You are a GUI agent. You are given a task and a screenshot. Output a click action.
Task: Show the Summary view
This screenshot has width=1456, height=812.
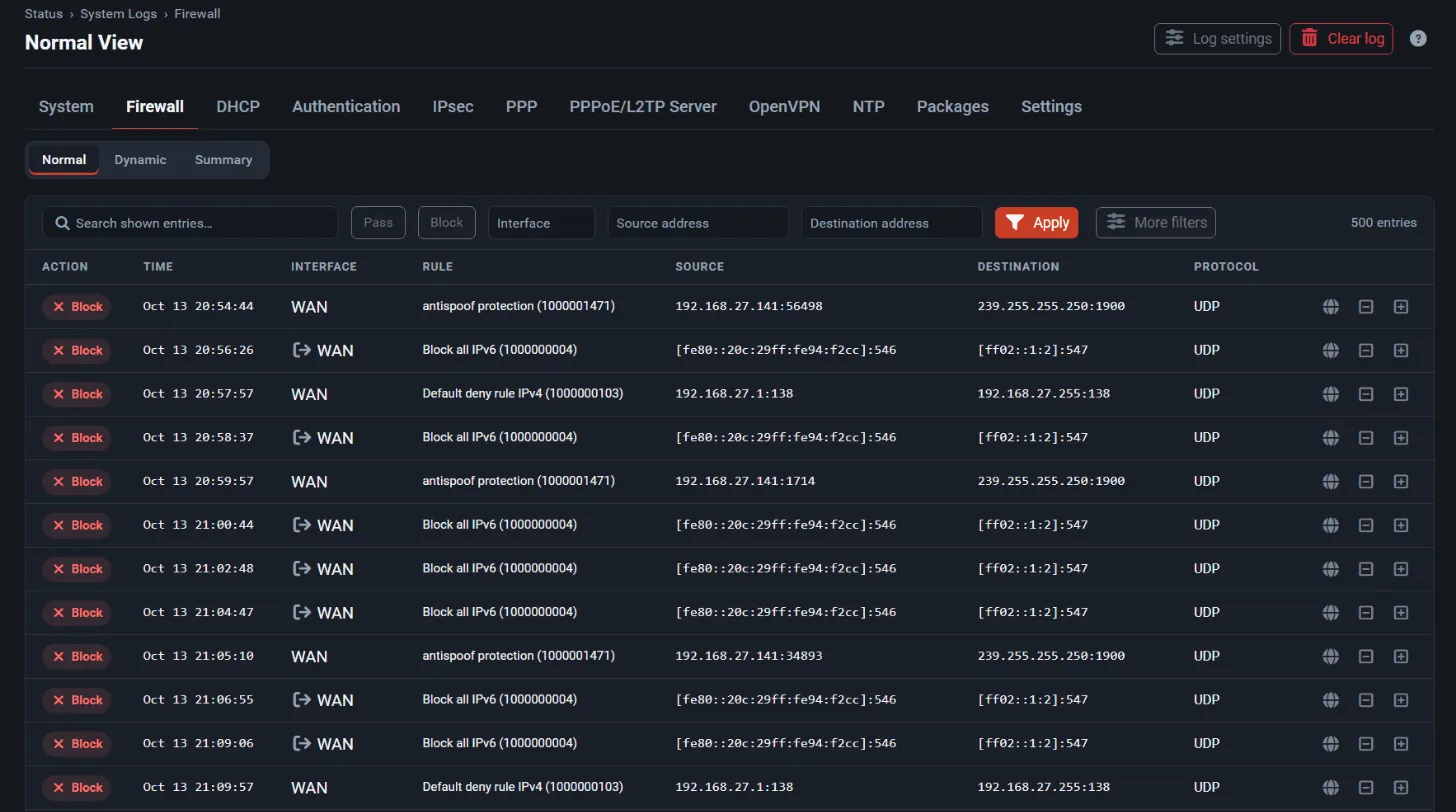223,160
